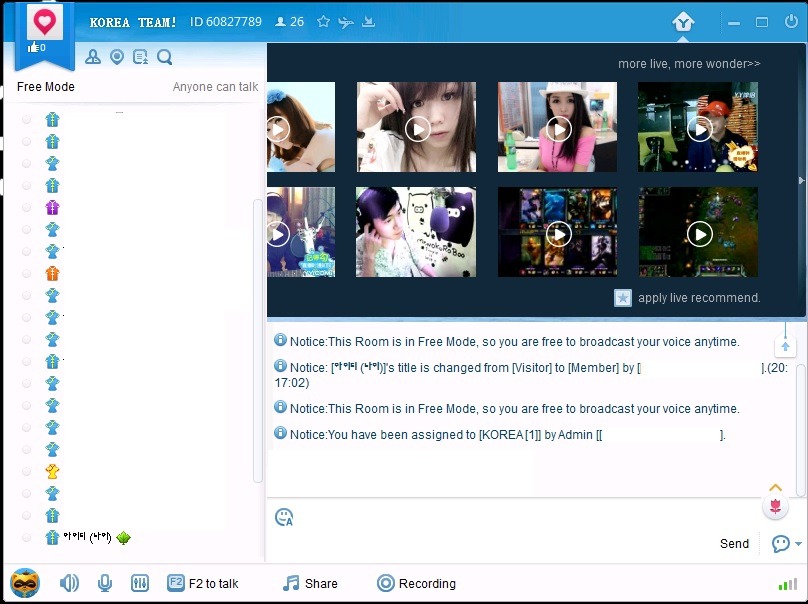Toggle the microphone on or off

click(x=105, y=583)
